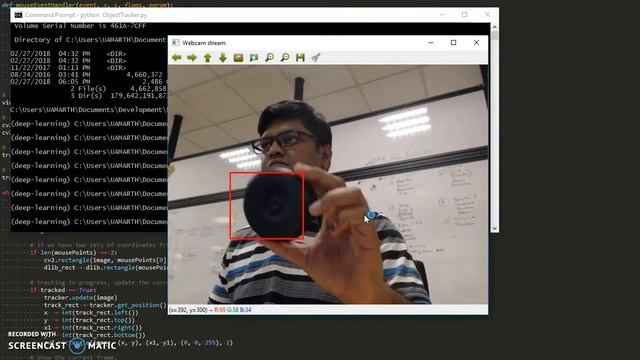Click the '2 File(s)' summary line
Screen dimensions: 640x360
118,89
